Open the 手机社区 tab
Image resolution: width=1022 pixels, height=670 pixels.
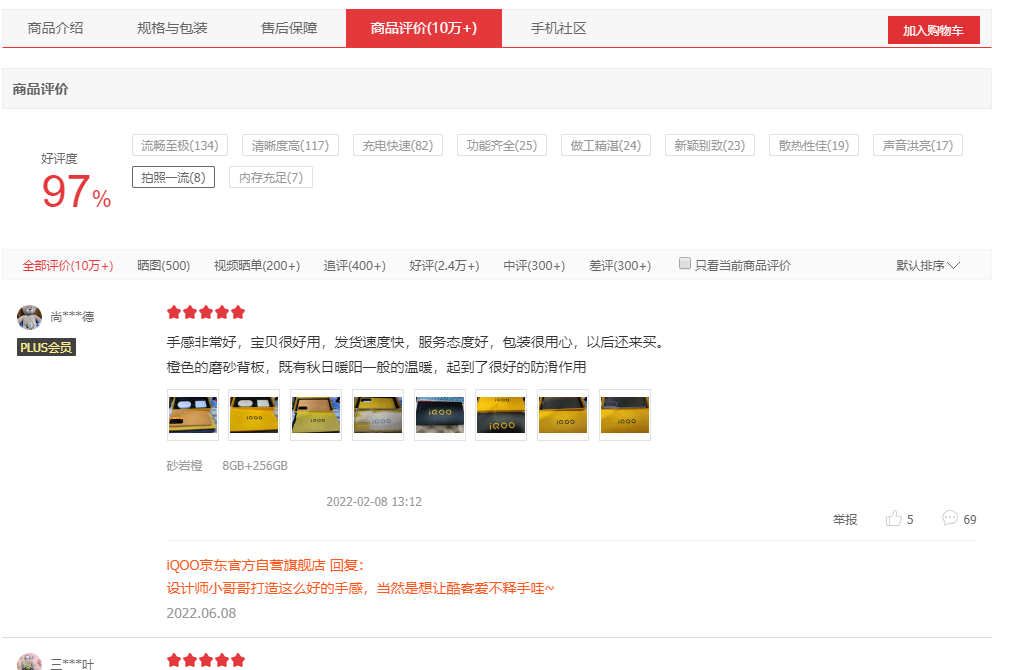[556, 28]
